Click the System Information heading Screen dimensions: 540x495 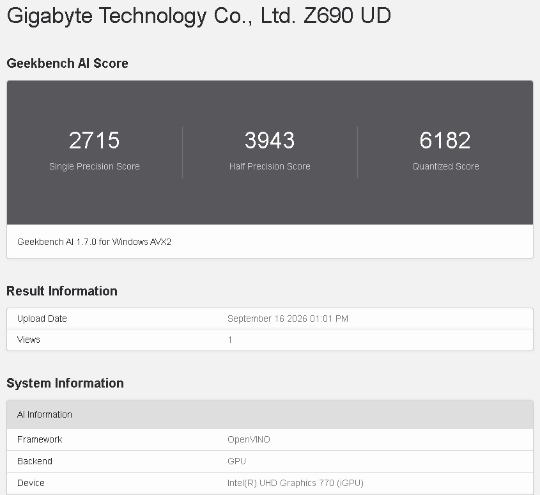65,383
